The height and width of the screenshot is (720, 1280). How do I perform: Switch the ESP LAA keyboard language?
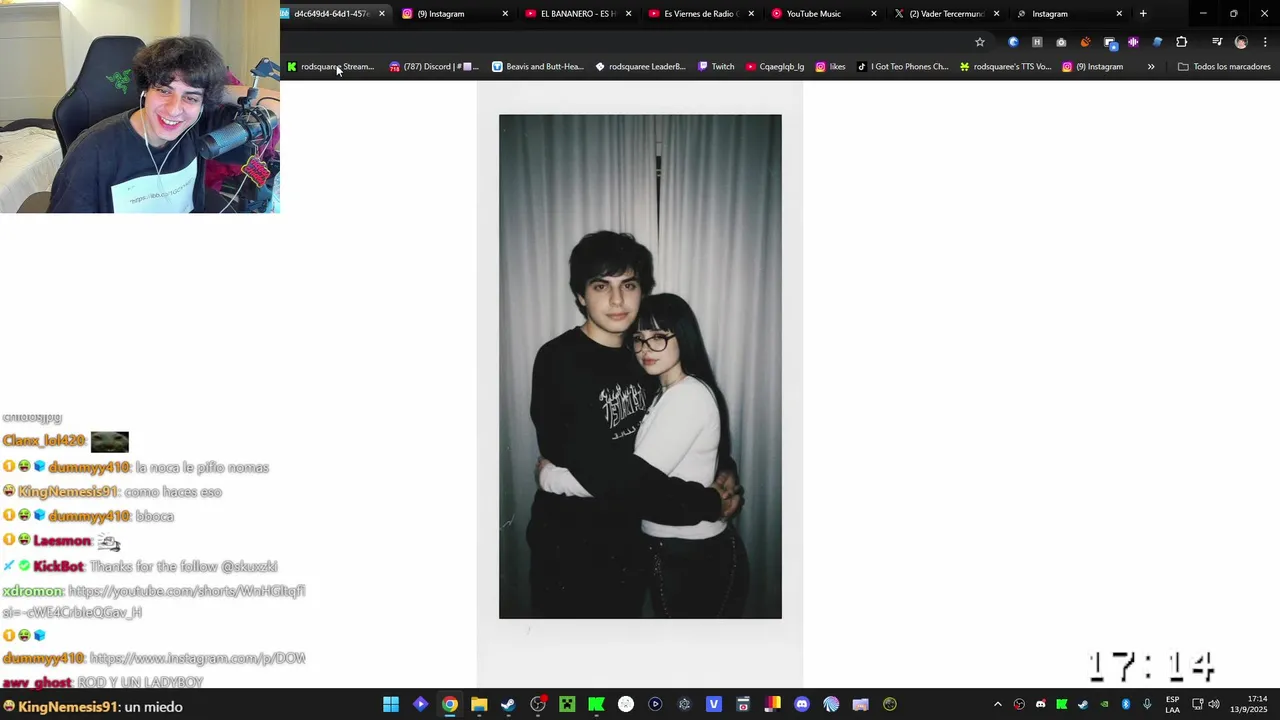tap(1172, 704)
